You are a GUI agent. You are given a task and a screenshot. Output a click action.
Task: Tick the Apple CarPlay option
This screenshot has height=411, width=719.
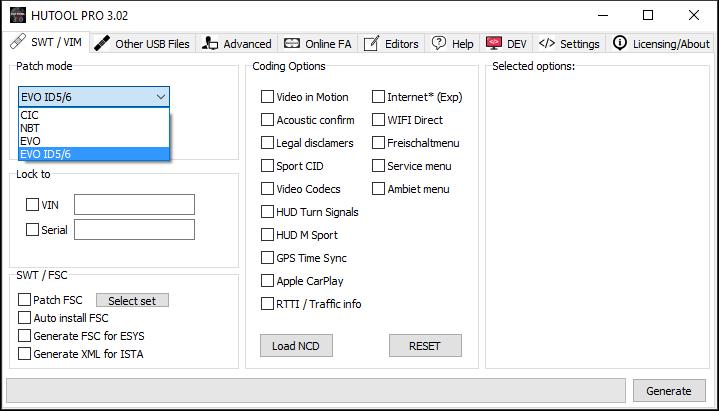267,281
